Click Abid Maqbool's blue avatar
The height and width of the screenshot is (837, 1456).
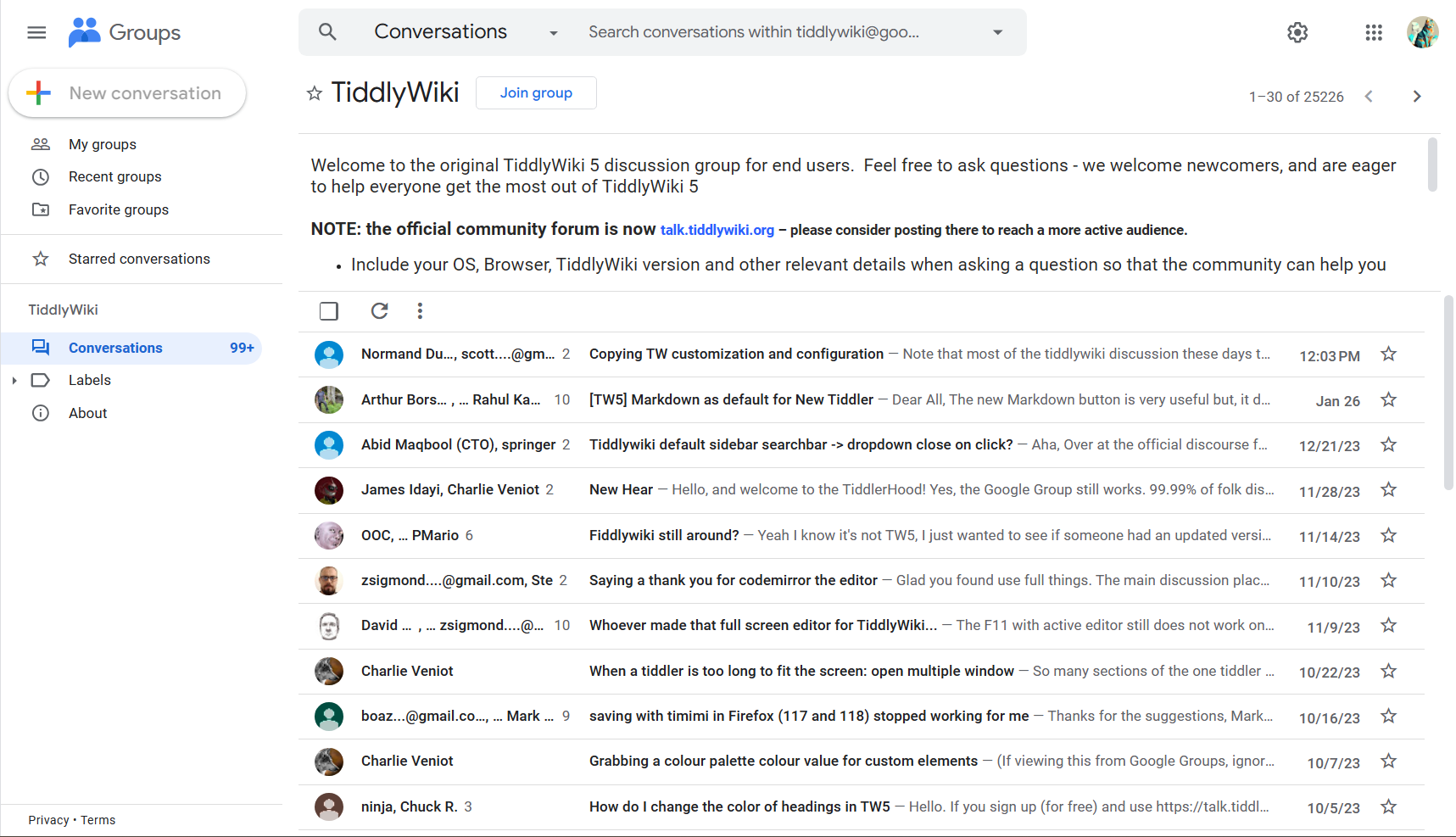(329, 444)
